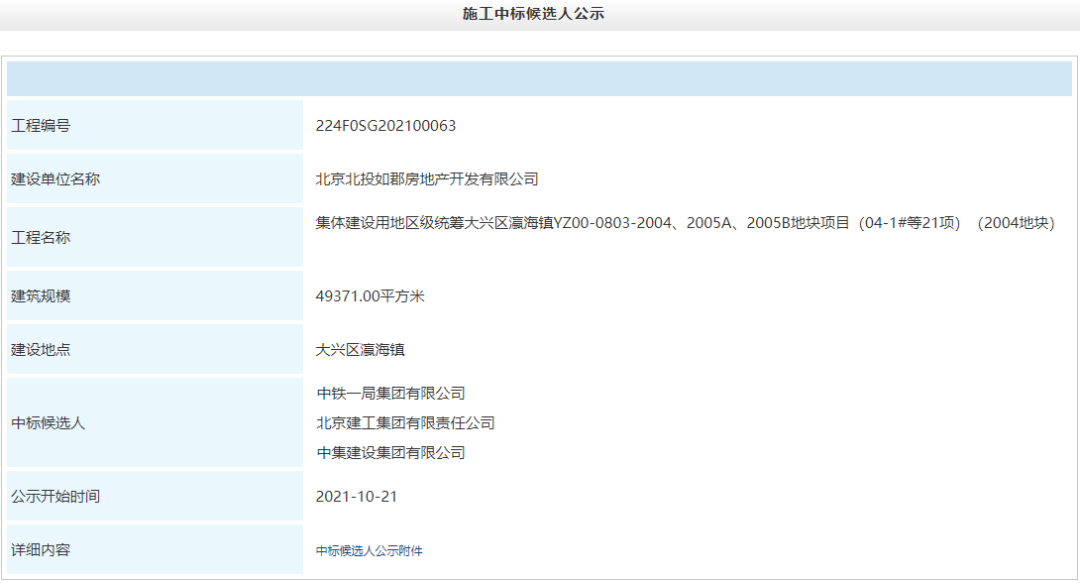Viewport: 1080px width, 583px height.
Task: Click the project name text starting with 集体建设用地
Action: click(x=684, y=223)
